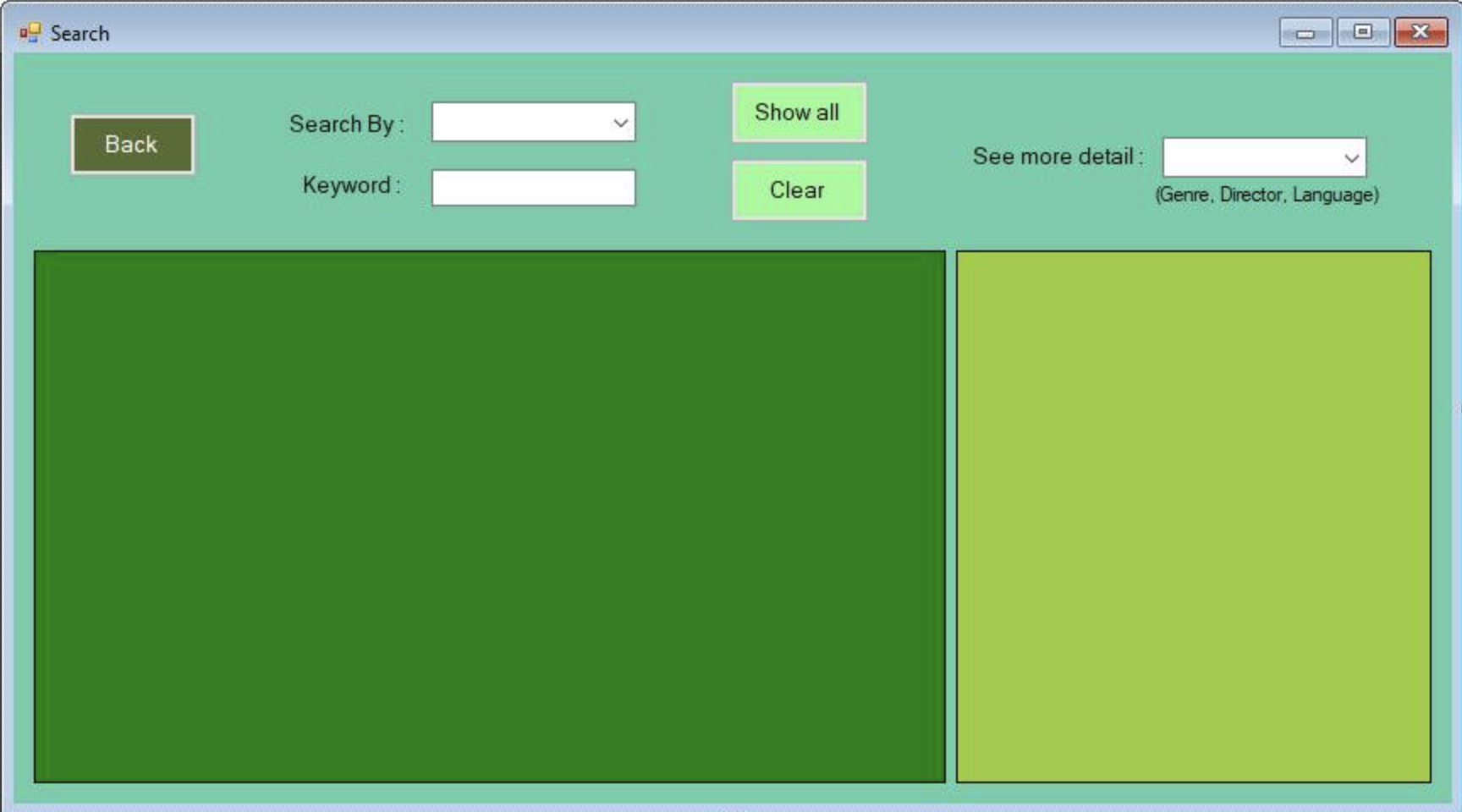Maximize the Search window
Viewport: 1462px width, 812px height.
[1362, 33]
